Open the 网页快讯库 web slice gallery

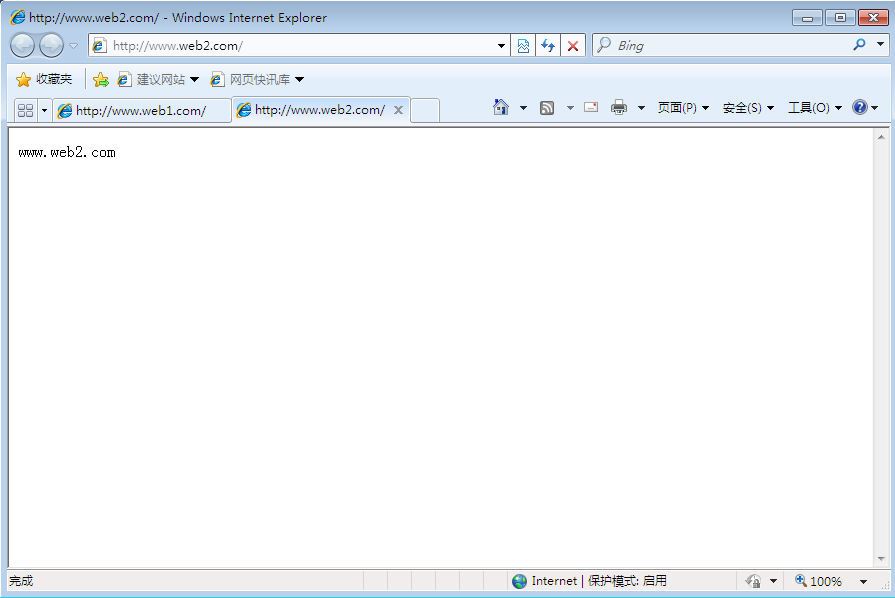point(257,79)
